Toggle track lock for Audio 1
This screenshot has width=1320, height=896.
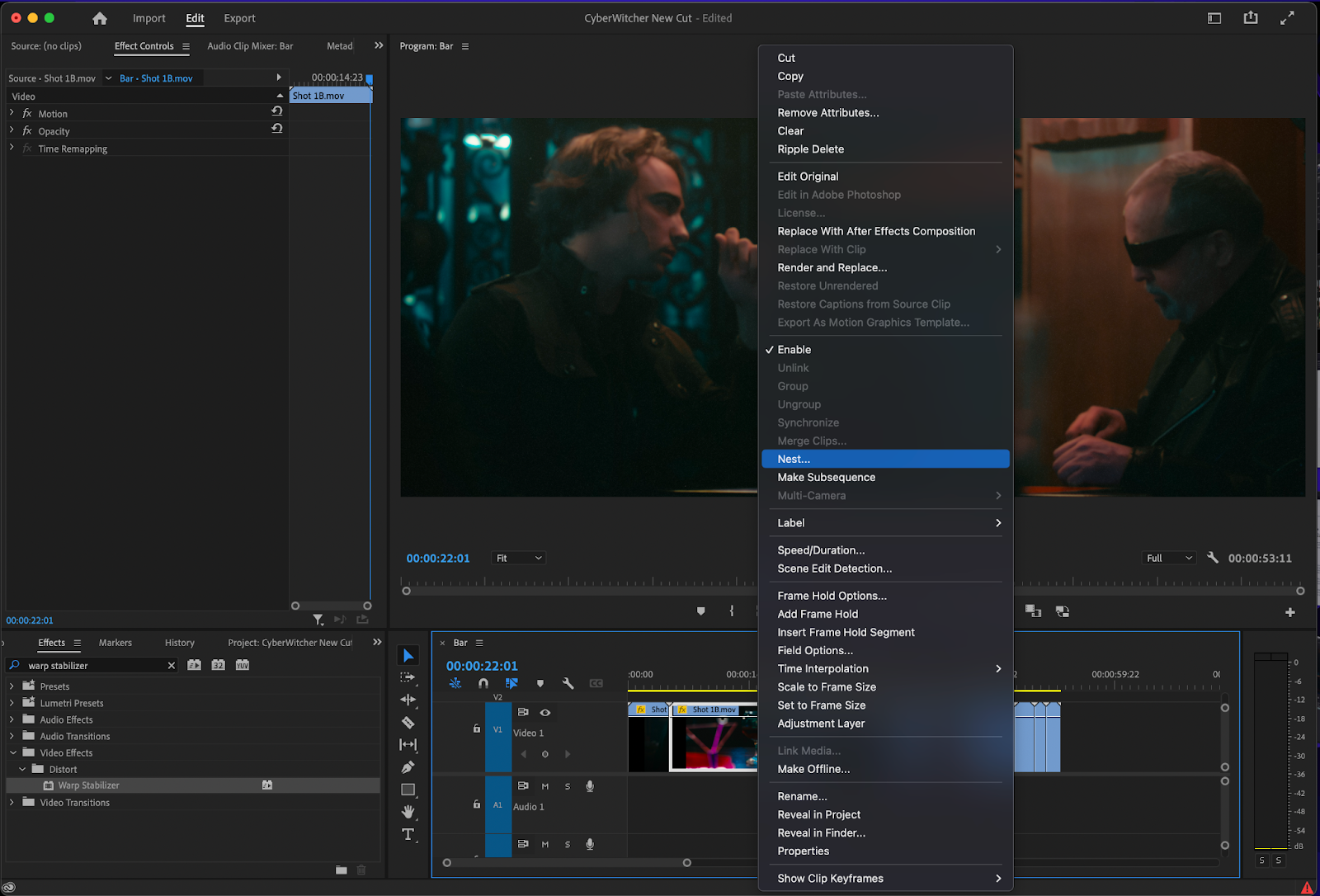pos(476,804)
